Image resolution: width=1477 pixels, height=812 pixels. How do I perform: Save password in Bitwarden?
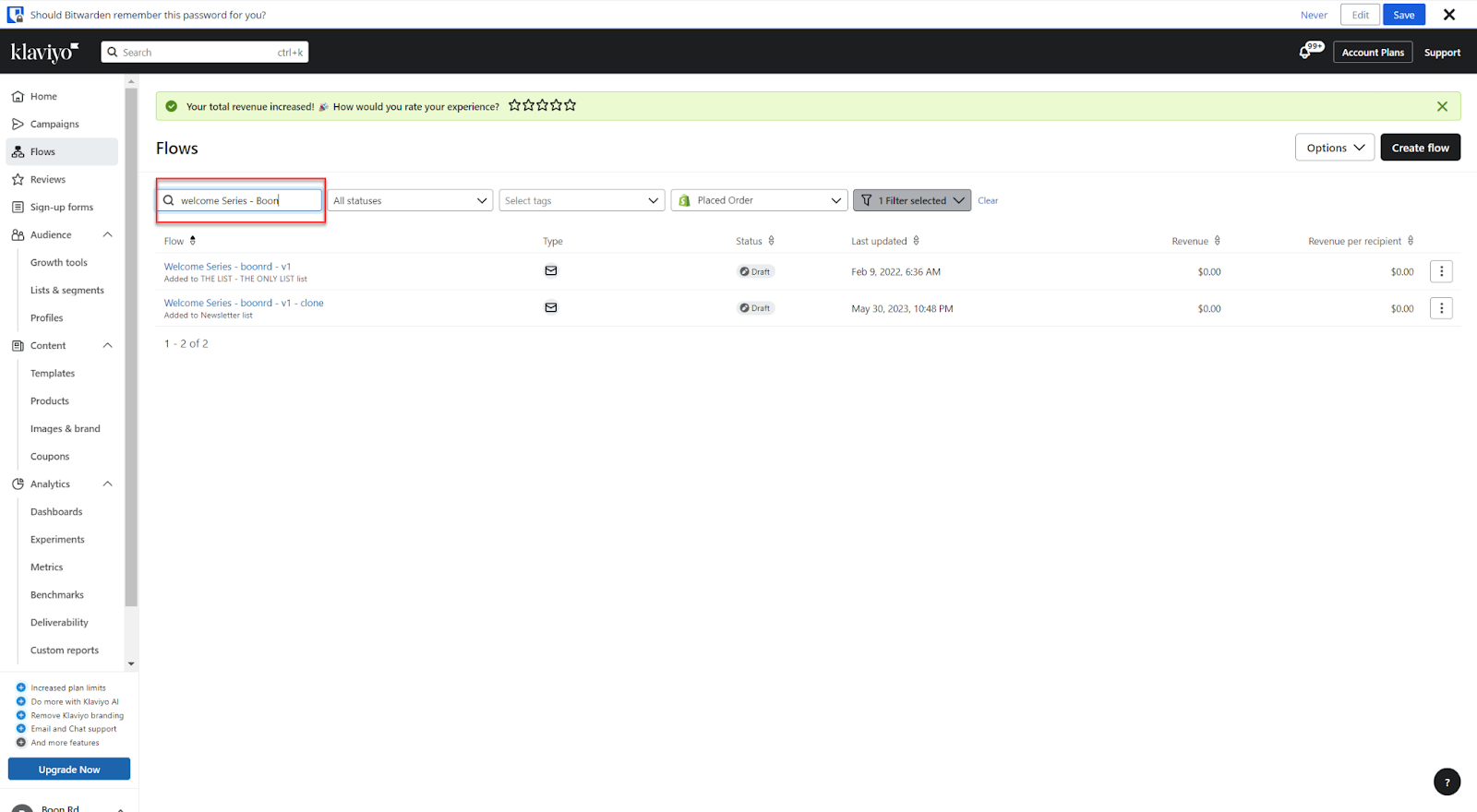pos(1403,15)
